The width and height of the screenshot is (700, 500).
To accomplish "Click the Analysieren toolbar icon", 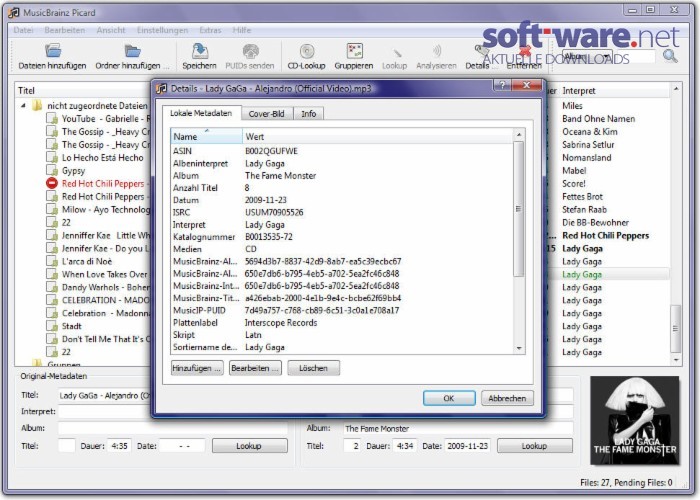I will (x=437, y=51).
